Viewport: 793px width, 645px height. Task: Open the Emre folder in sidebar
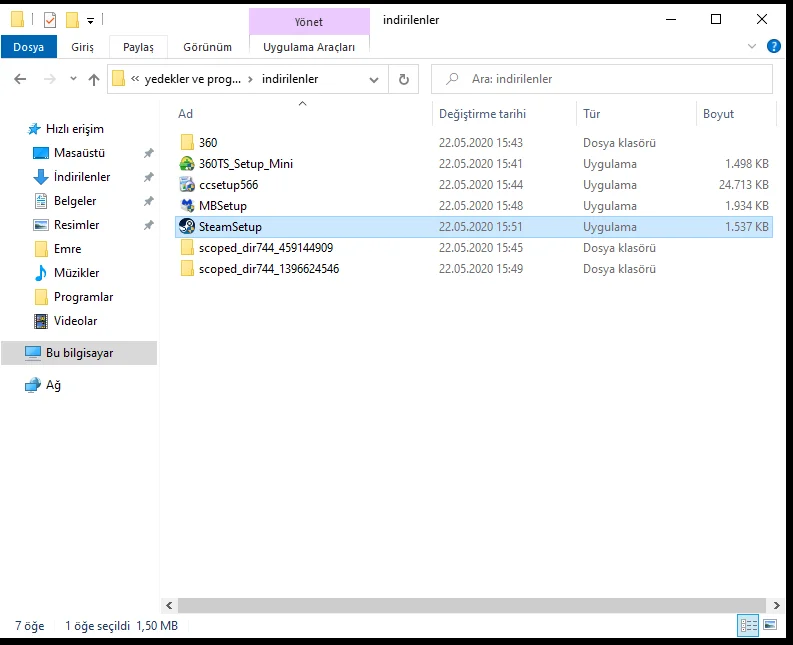pos(67,249)
